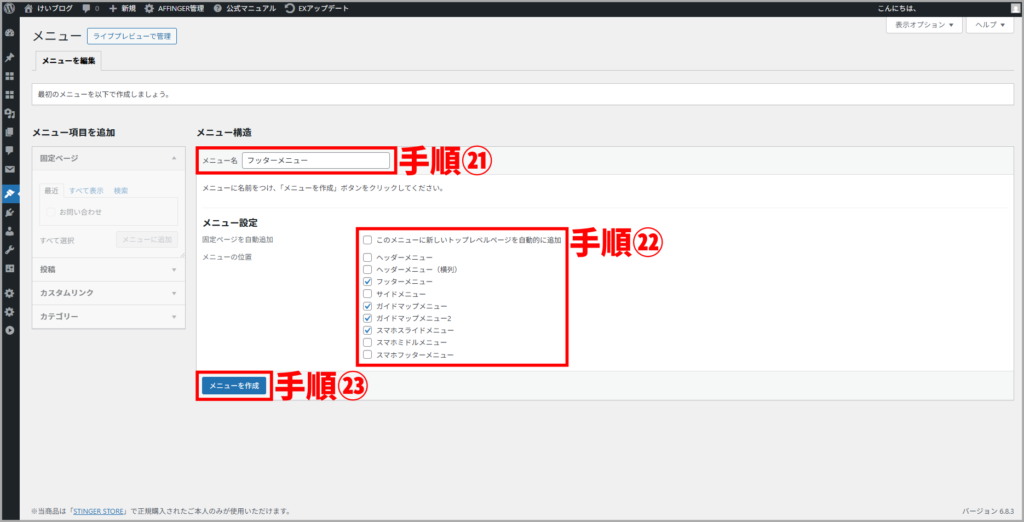Screen dimensions: 1024x522
Task: Open the Dashboard icon in sidebar
Action: [x=9, y=33]
